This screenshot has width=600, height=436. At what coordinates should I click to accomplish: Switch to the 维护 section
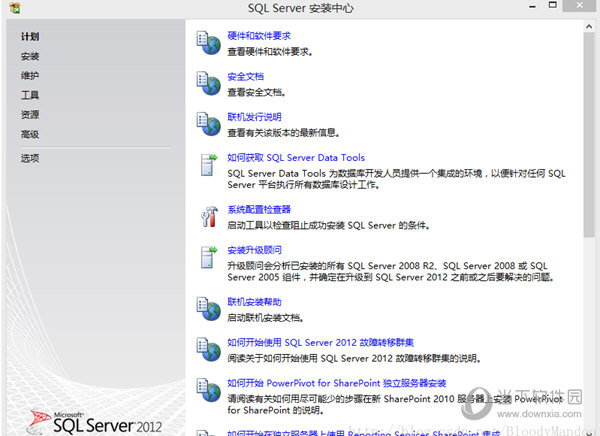click(30, 76)
